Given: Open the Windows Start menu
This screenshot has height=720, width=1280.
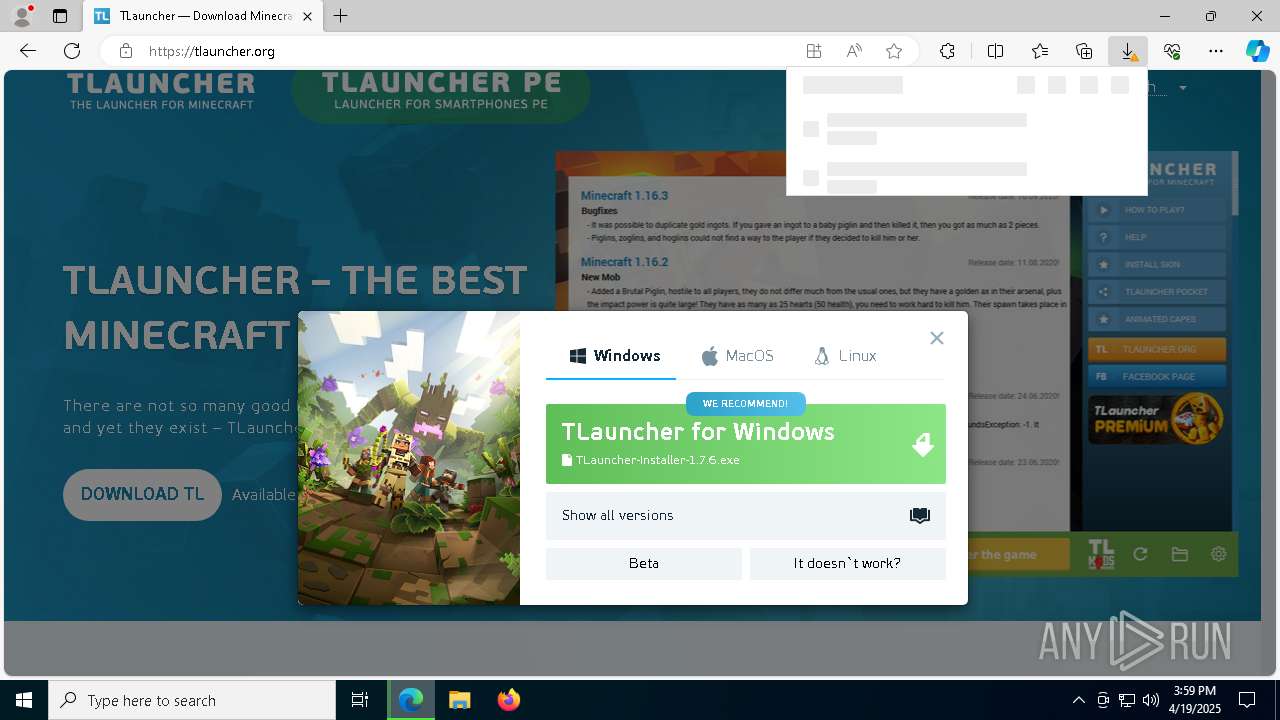Looking at the screenshot, I should pos(24,700).
